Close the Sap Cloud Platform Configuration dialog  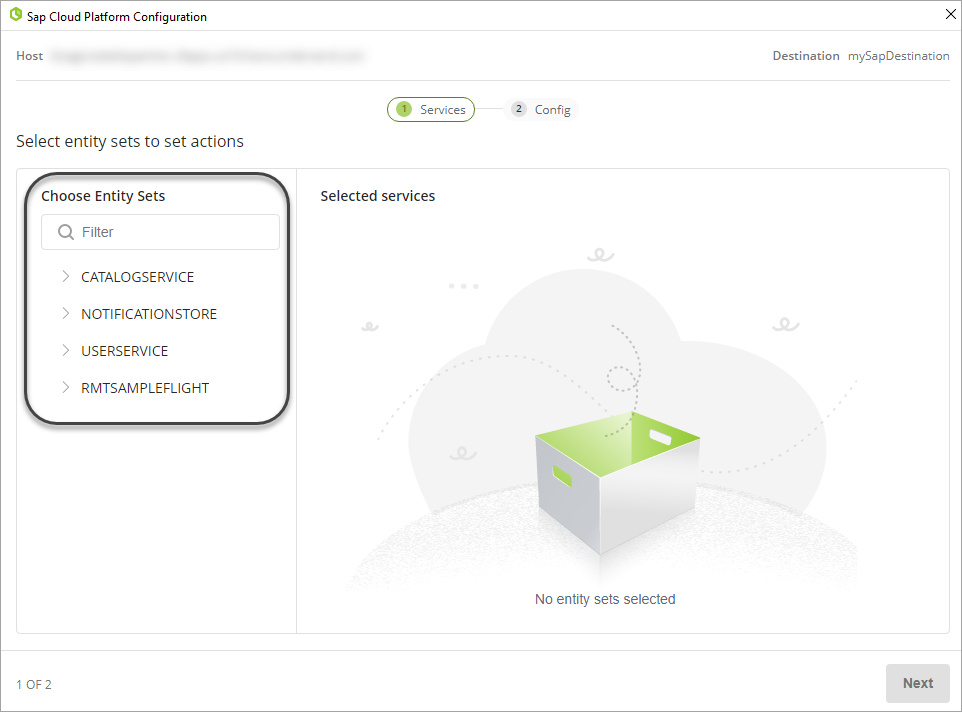950,14
